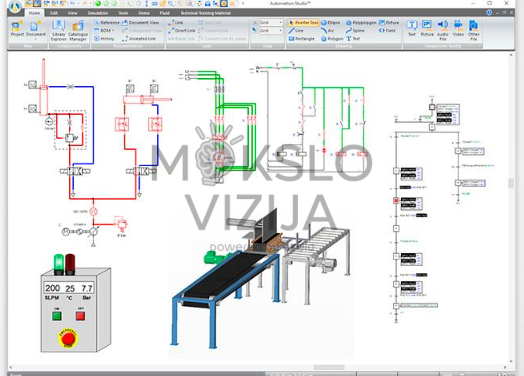The height and width of the screenshot is (376, 524).
Task: Select the Polypolygon drawing tool
Action: pyautogui.click(x=361, y=22)
